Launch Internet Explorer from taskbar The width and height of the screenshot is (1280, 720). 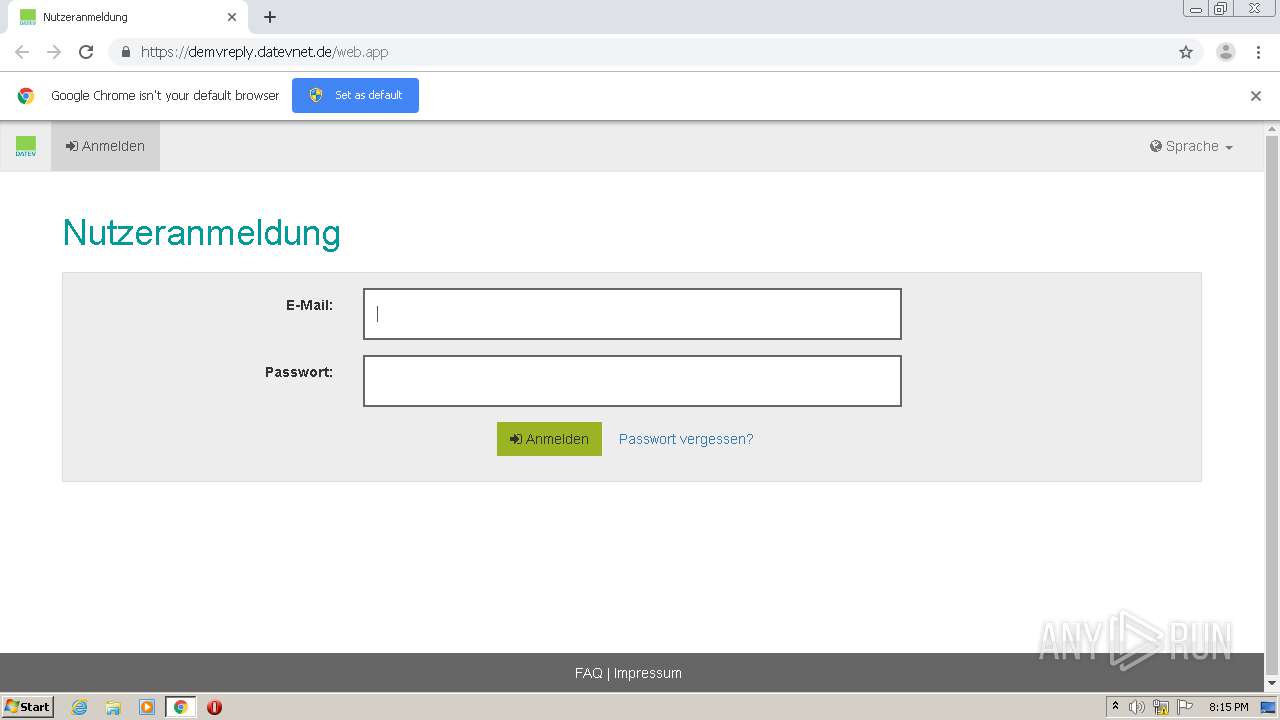pyautogui.click(x=79, y=707)
